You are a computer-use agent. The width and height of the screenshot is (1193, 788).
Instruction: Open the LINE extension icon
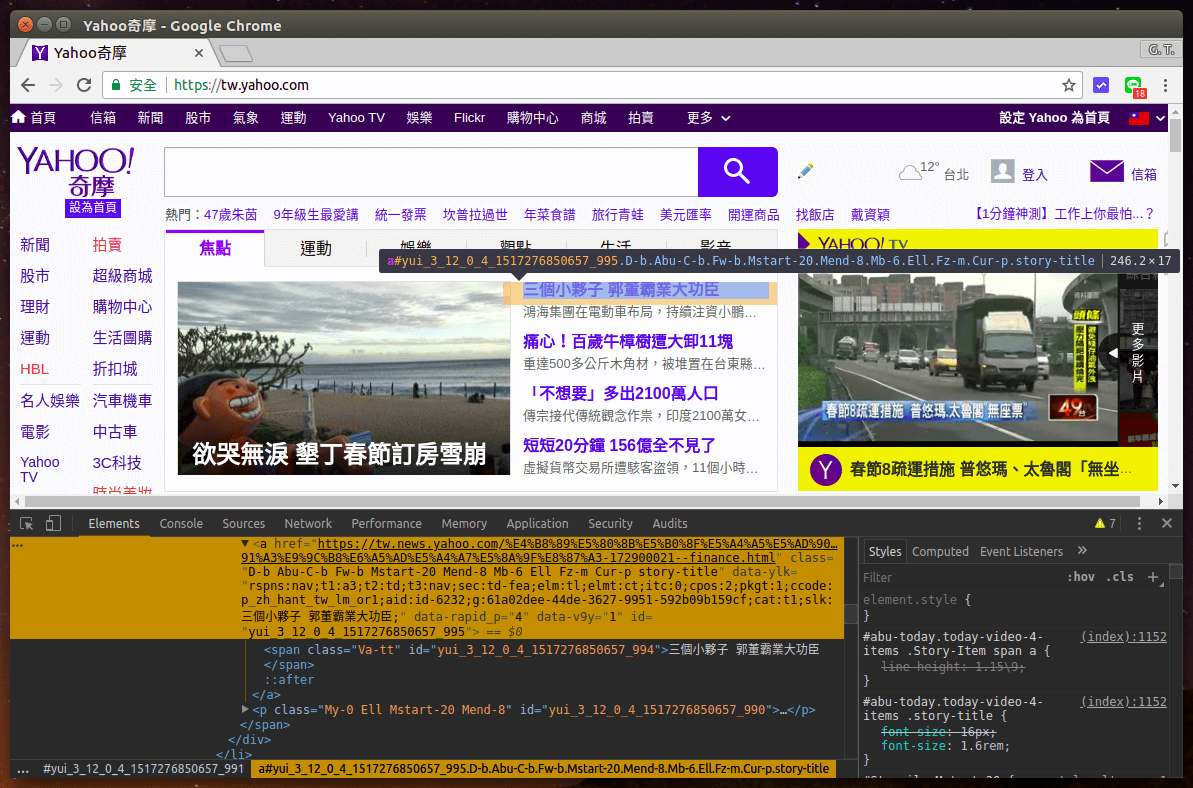[x=1133, y=86]
